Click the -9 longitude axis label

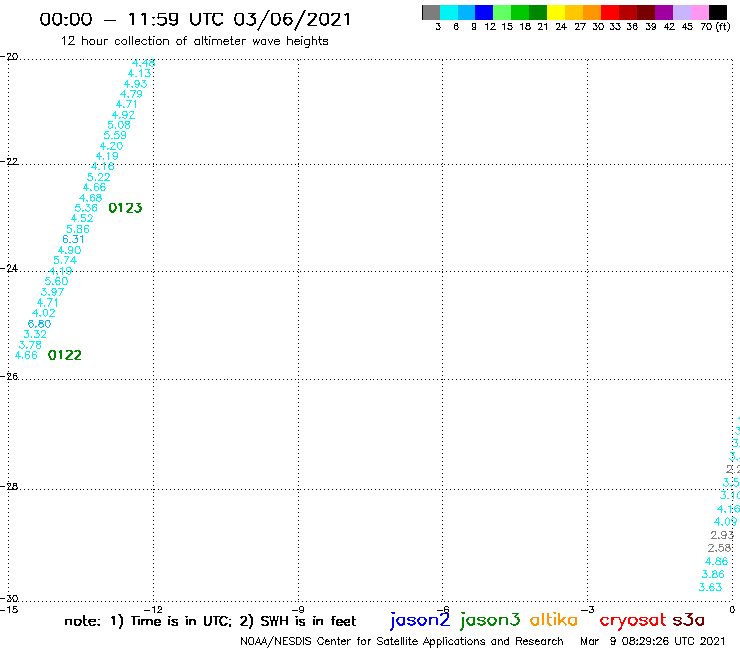click(298, 609)
